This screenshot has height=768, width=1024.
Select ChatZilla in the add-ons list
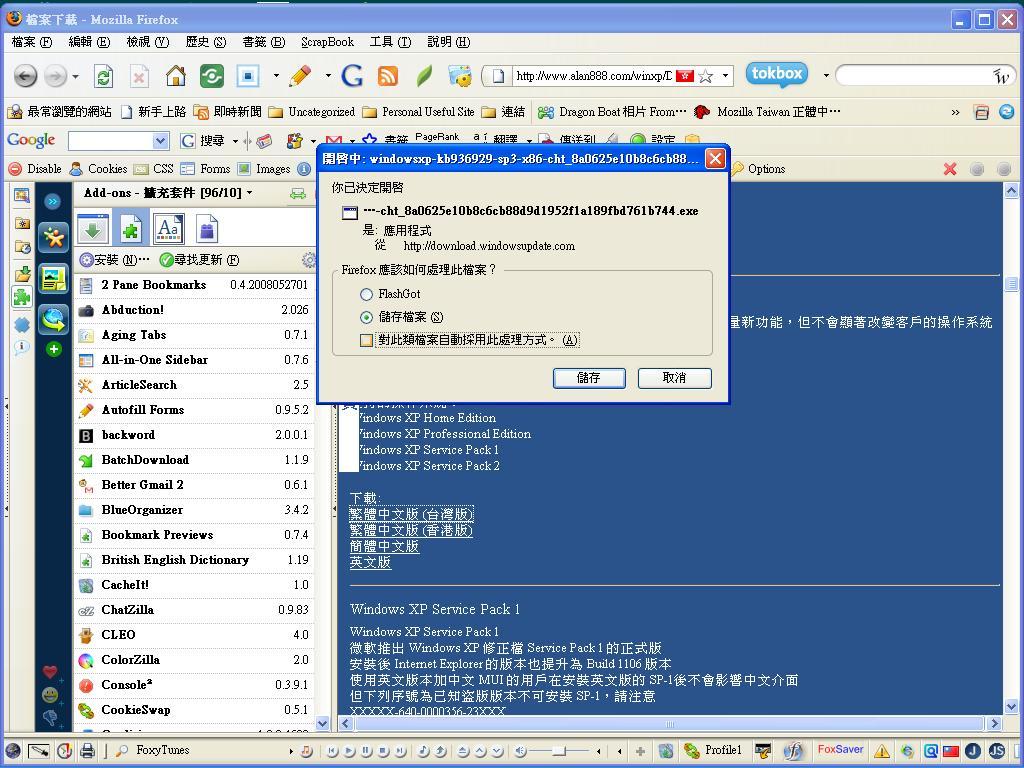click(127, 610)
